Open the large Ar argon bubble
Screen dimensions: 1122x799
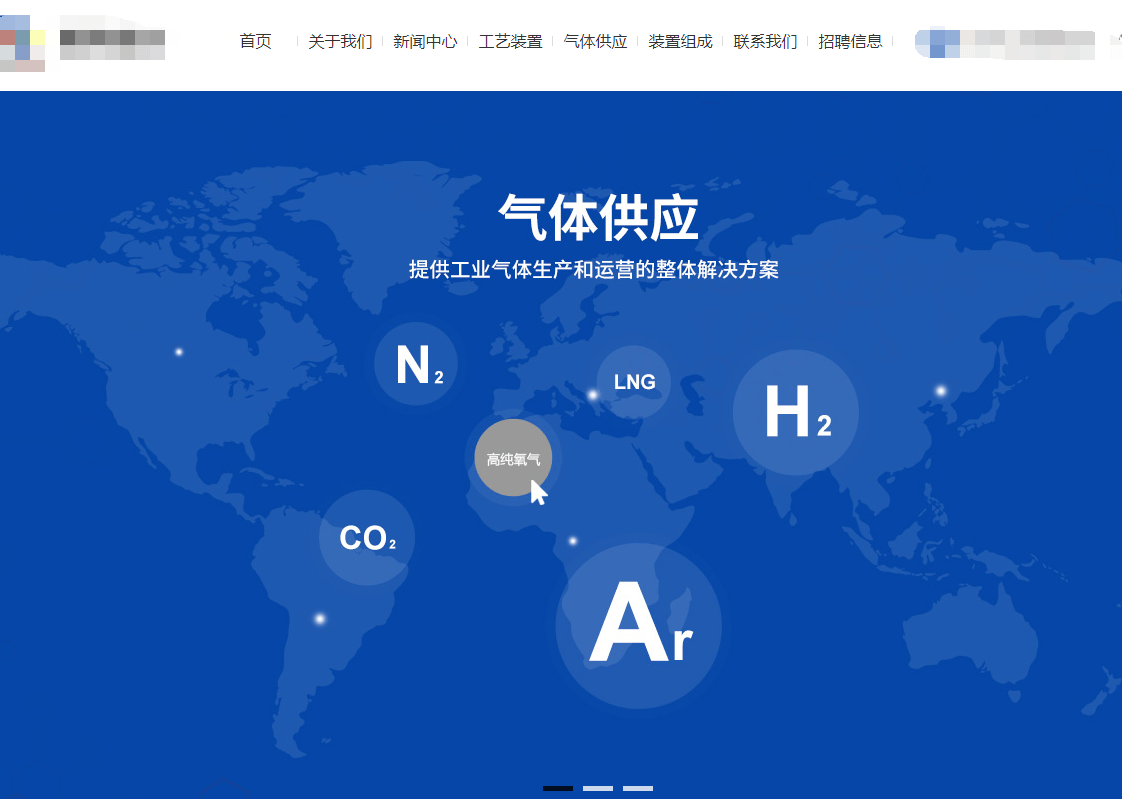[x=639, y=626]
